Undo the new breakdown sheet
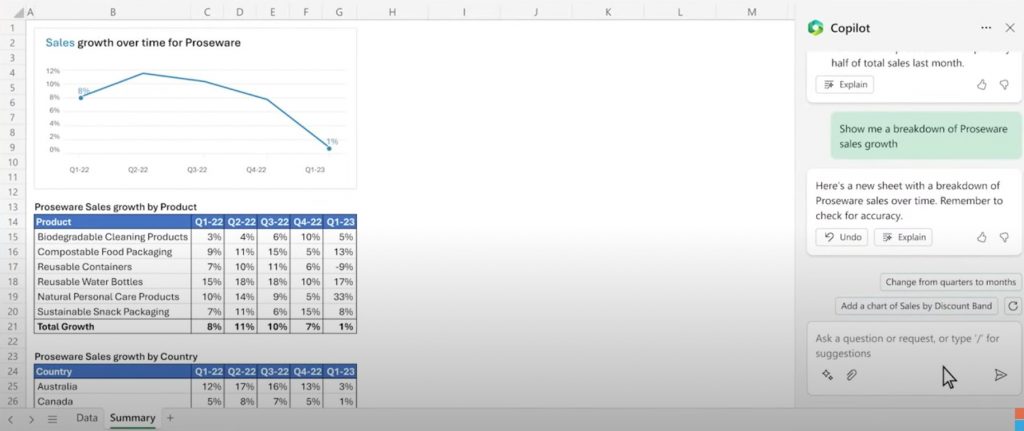The image size is (1024, 431). click(x=842, y=237)
